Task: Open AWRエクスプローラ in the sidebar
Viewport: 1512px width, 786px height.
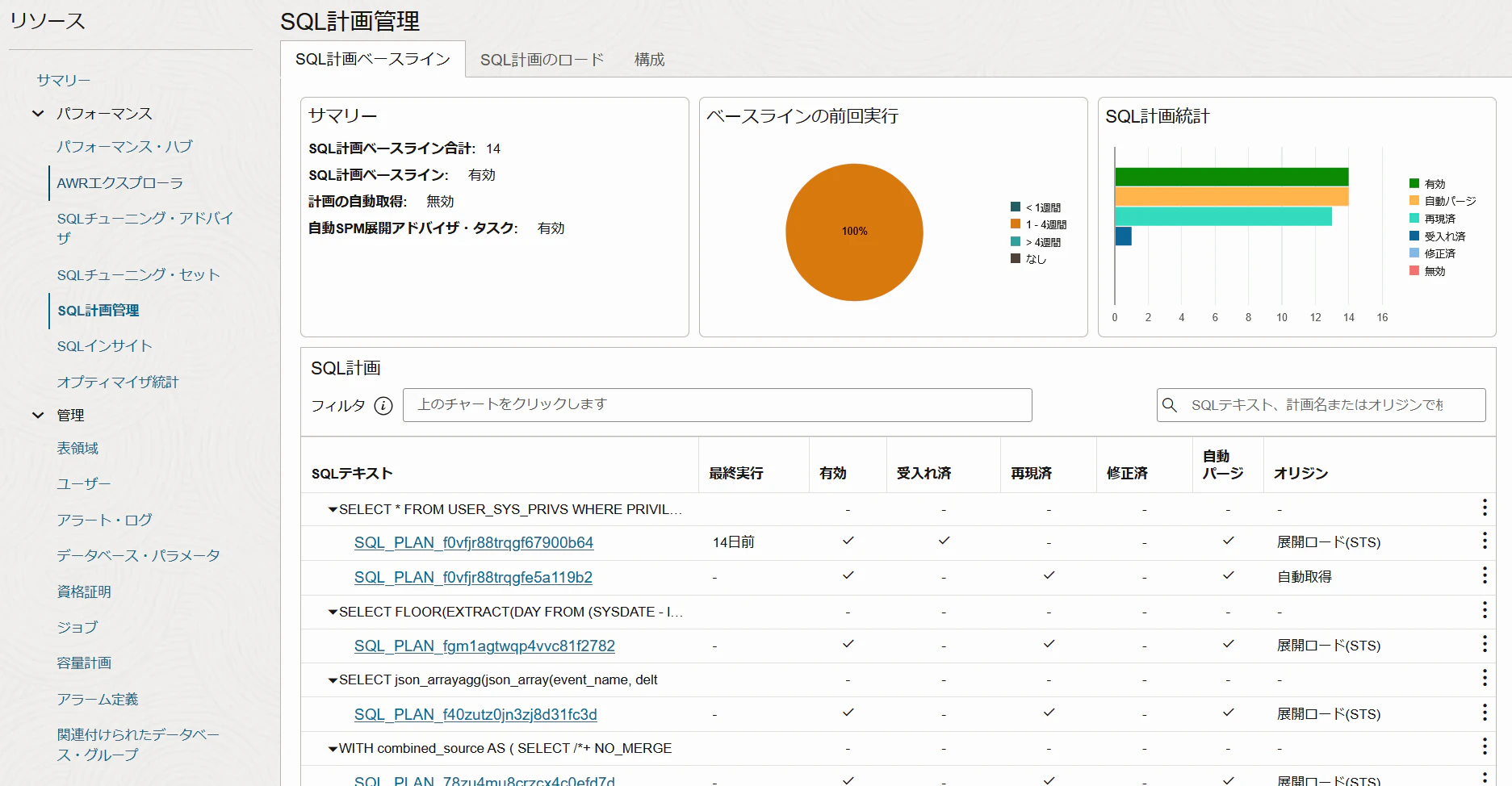Action: click(x=120, y=183)
